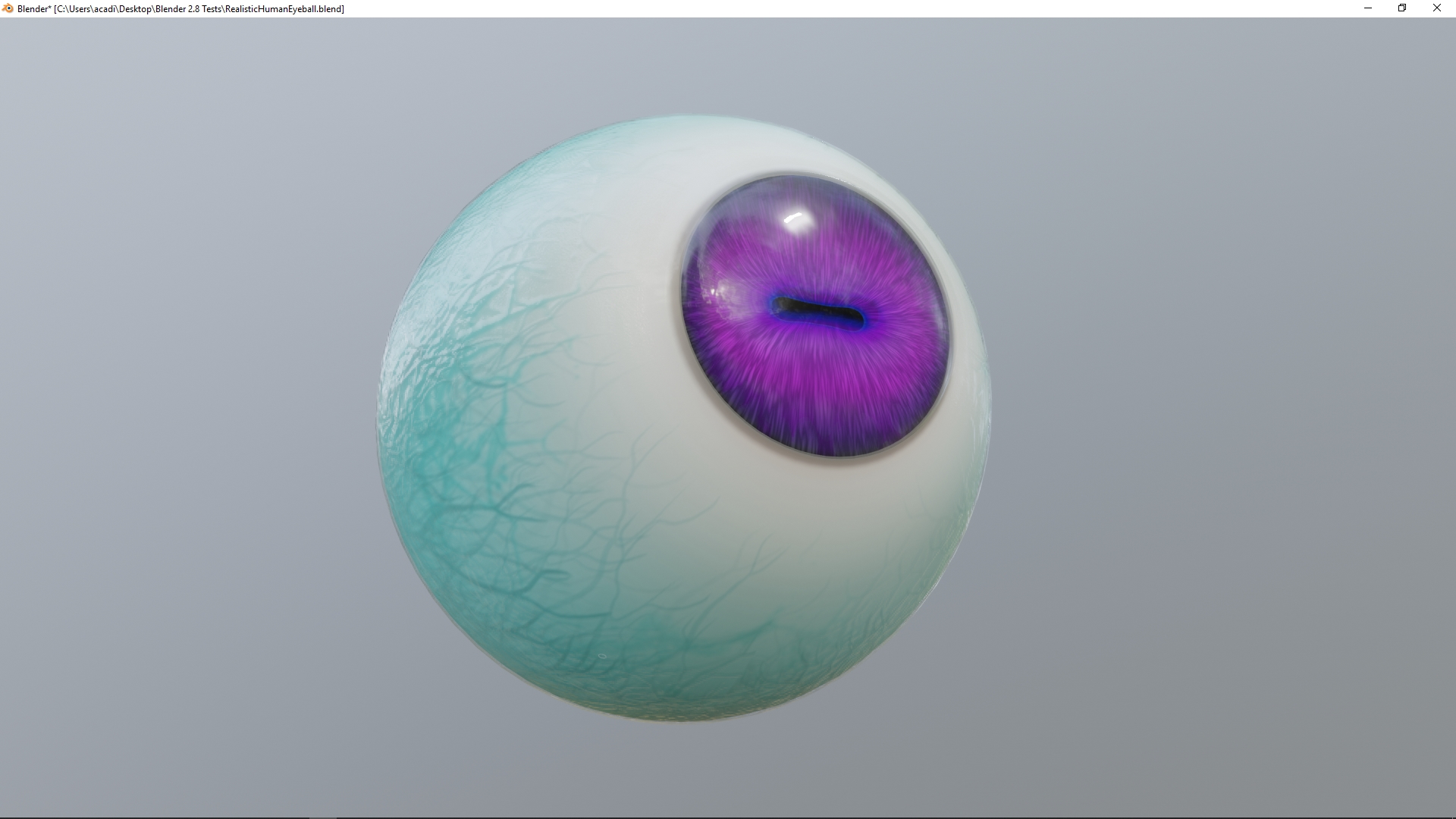Viewport: 1456px width, 819px height.
Task: Click the Blender logo icon in title bar
Action: 8,8
